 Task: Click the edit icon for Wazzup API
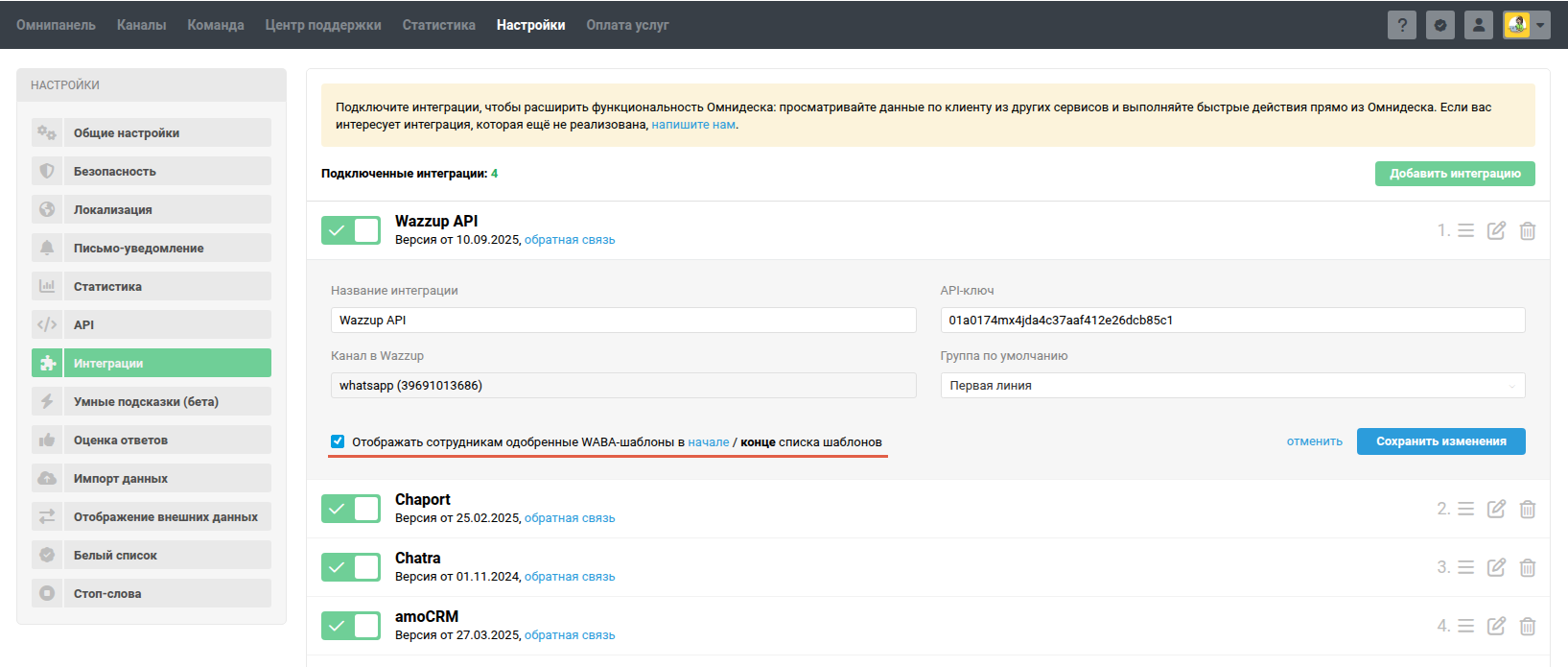(x=1496, y=230)
